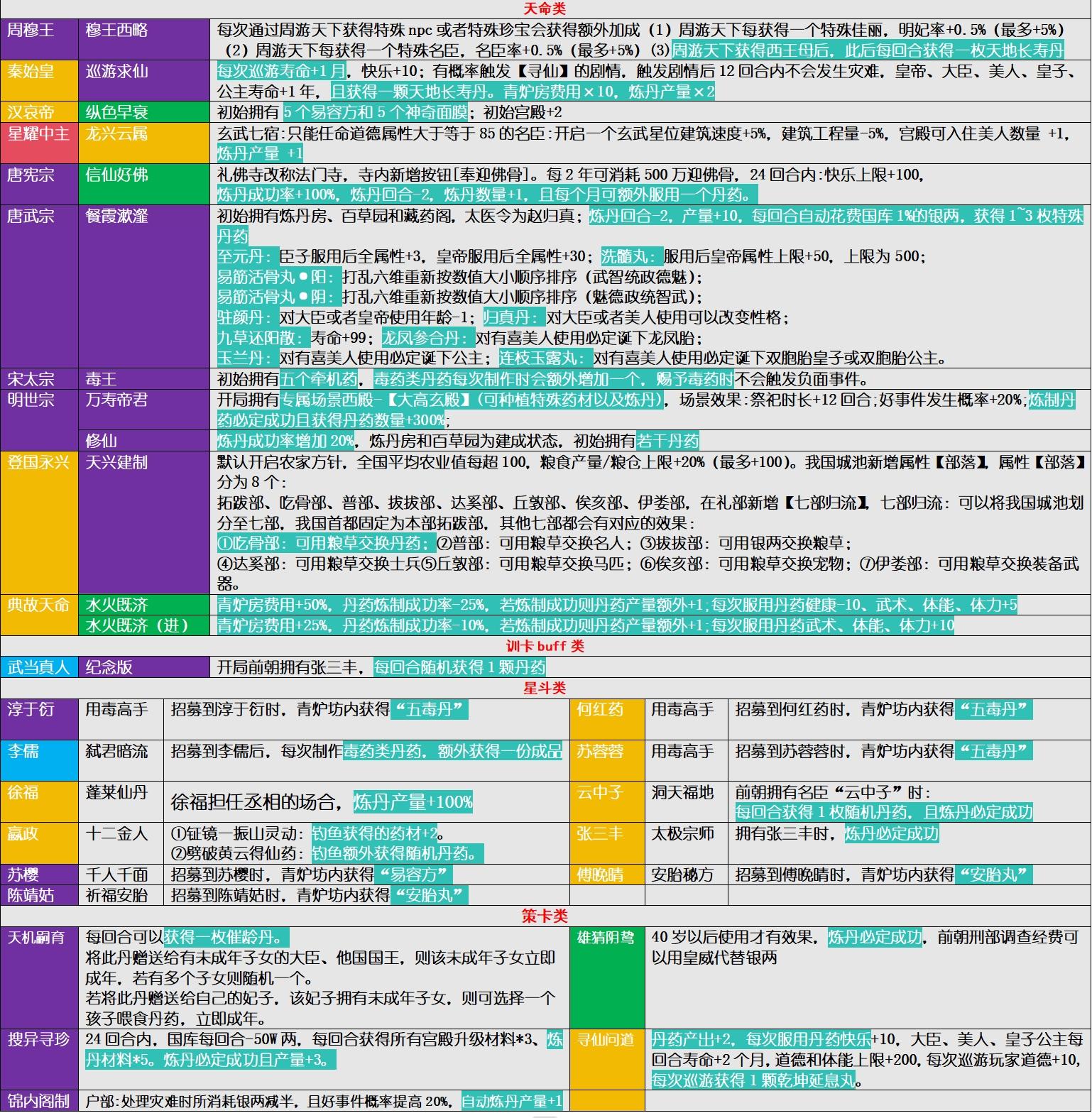Select the green 雄猜阴鸷 cell

606,976
